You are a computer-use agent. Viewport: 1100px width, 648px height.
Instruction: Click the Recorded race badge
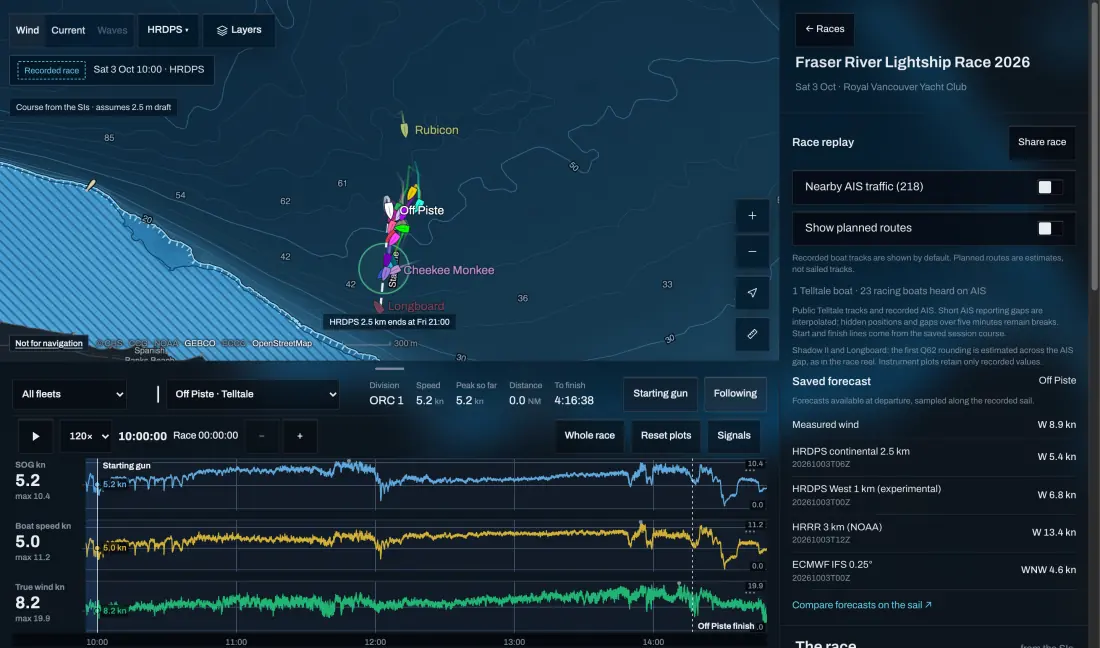51,70
